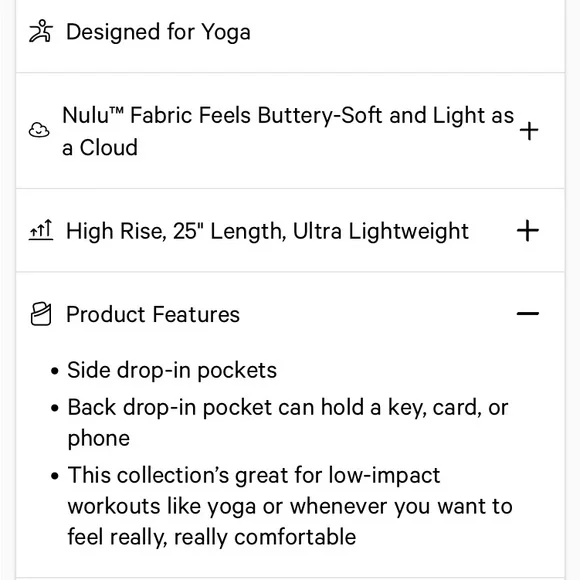The height and width of the screenshot is (580, 580).
Task: Click the workouts like yoga text line
Action: coord(290,506)
